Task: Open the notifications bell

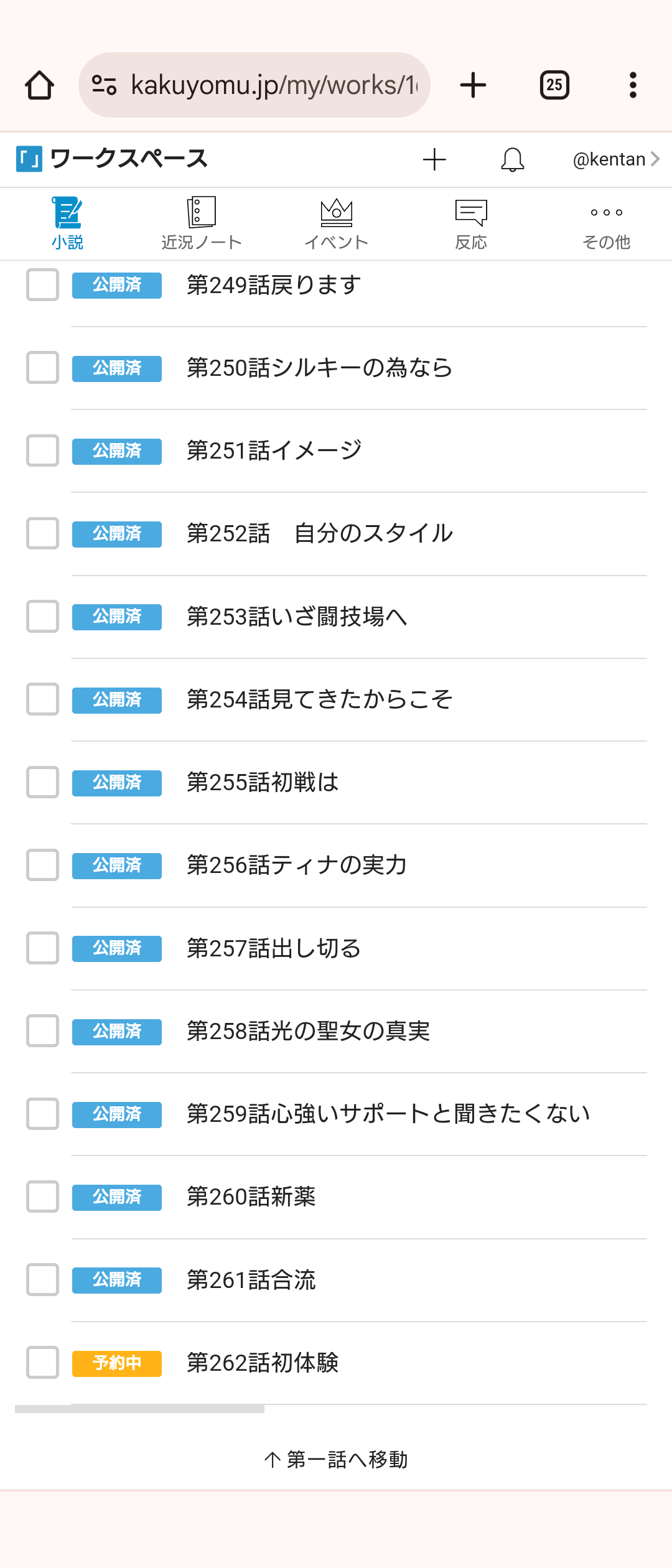Action: [x=513, y=159]
